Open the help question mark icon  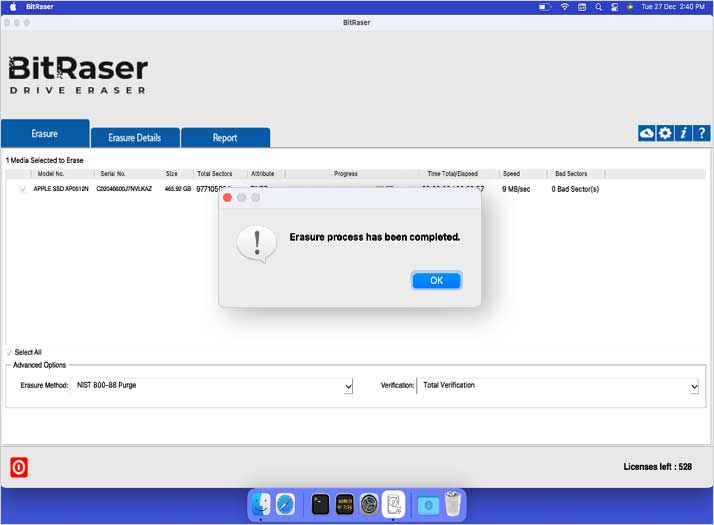pos(701,133)
